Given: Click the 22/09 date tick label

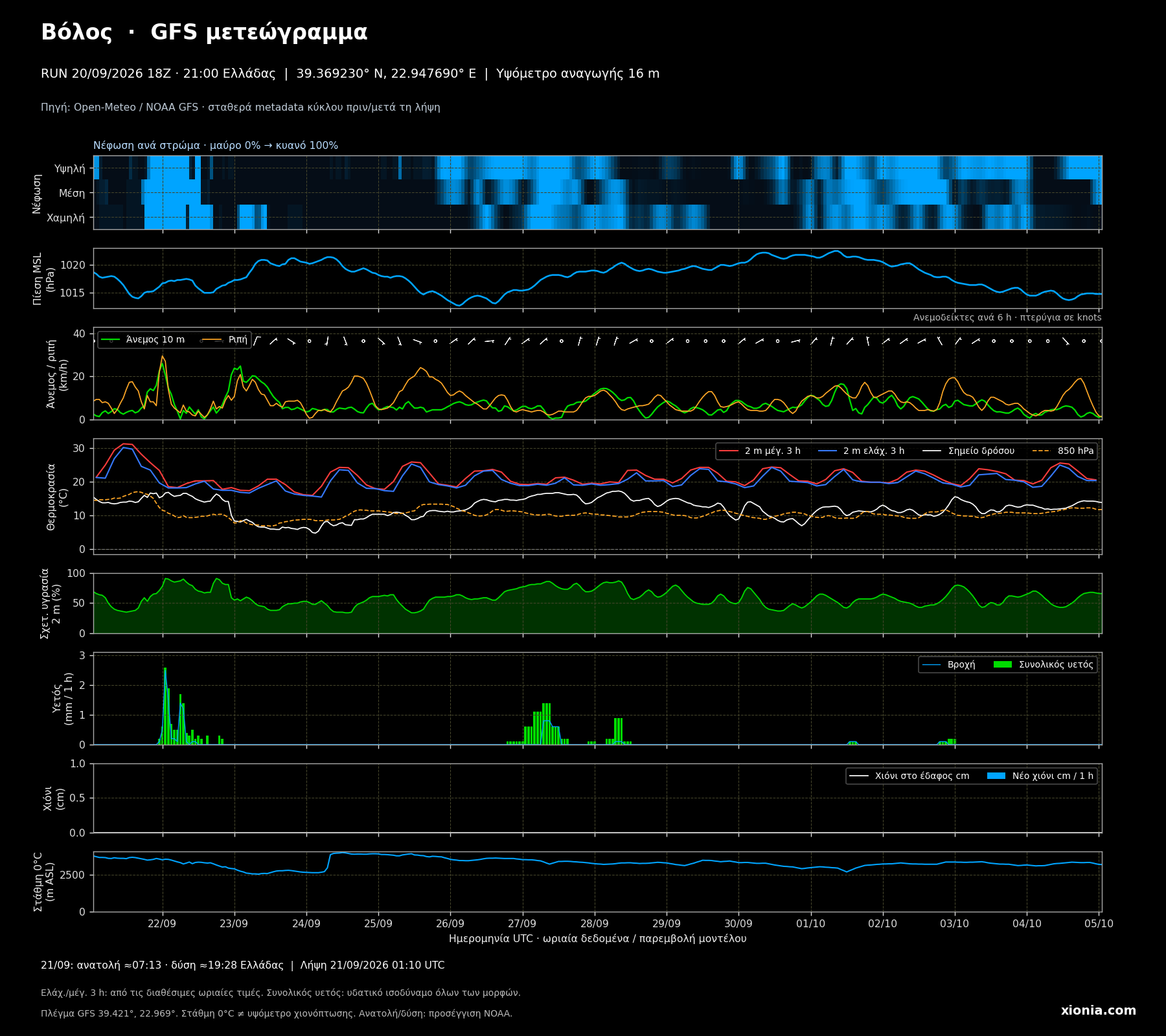Looking at the screenshot, I should point(162,923).
